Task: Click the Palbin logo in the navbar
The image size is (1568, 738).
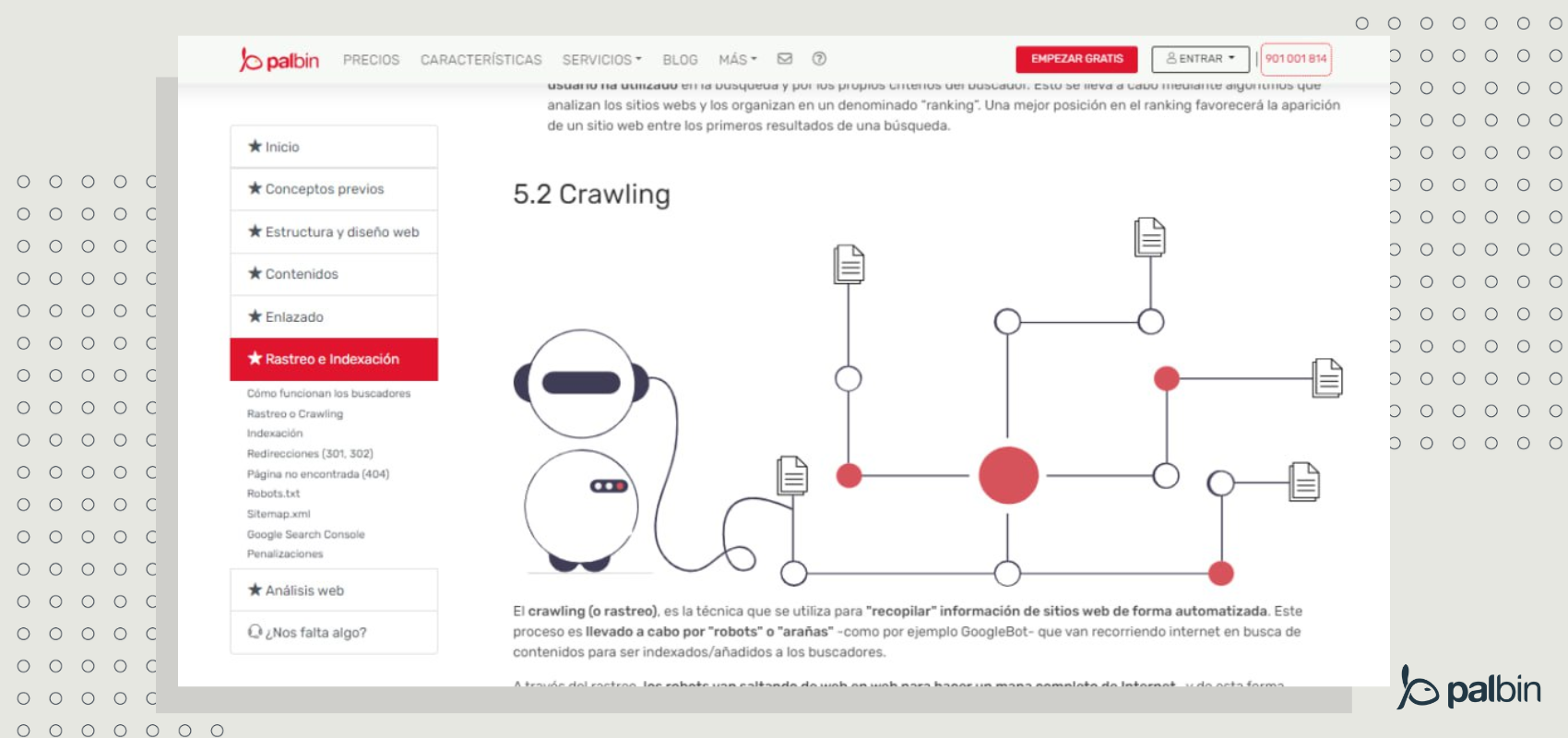Action: 279,60
